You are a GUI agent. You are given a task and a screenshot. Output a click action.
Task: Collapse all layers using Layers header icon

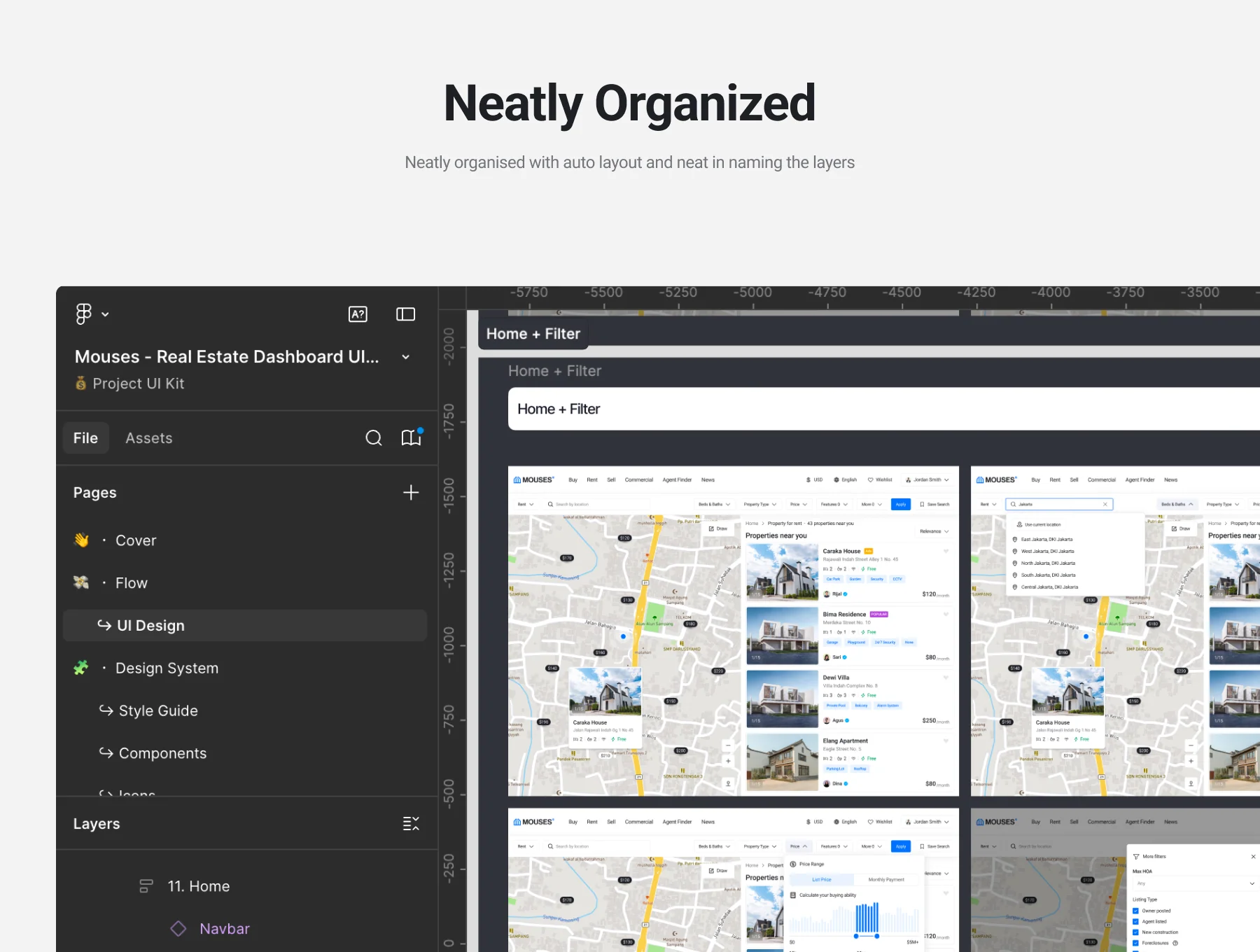tap(411, 824)
